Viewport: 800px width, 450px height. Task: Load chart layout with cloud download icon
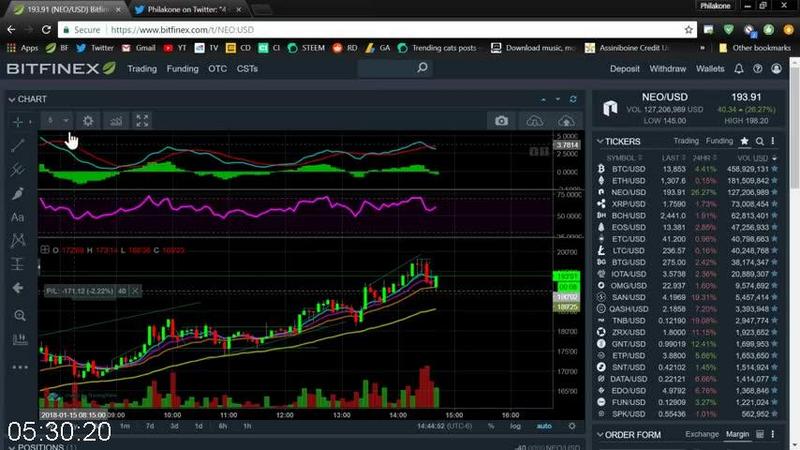click(534, 121)
